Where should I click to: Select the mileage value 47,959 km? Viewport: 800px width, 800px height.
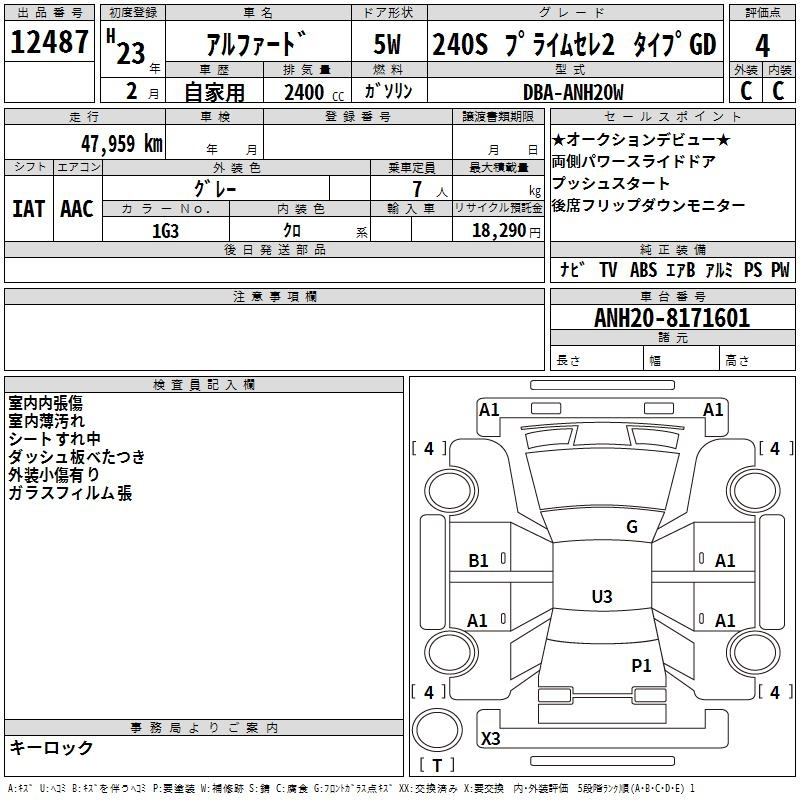click(x=108, y=143)
